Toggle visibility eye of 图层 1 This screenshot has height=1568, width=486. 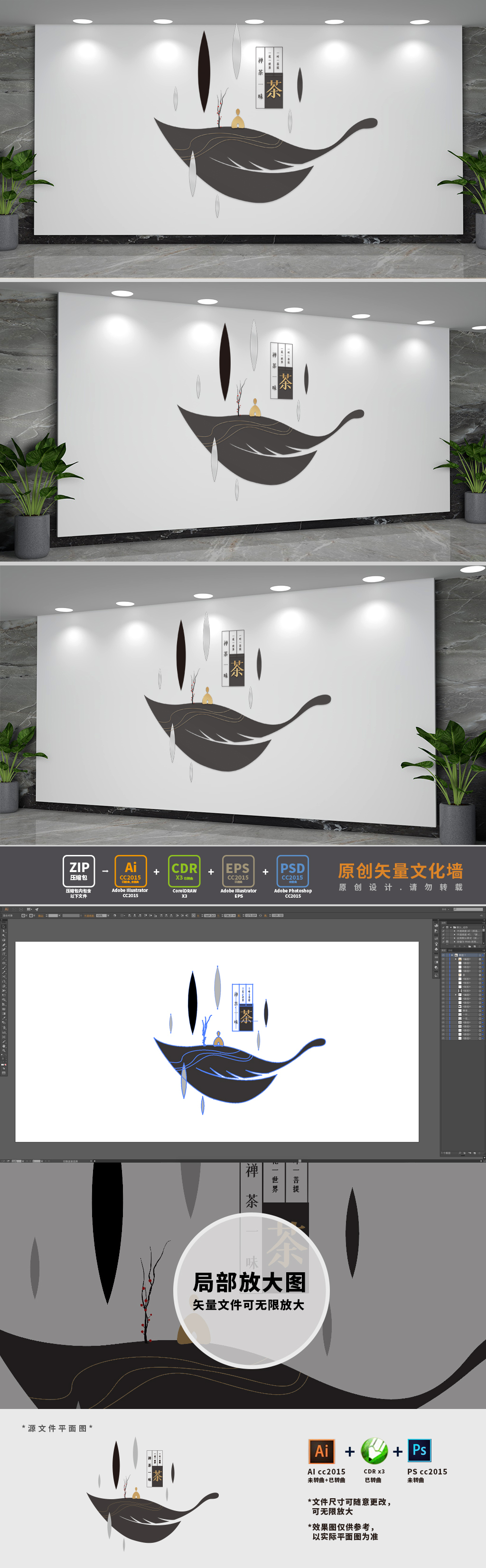point(443,955)
